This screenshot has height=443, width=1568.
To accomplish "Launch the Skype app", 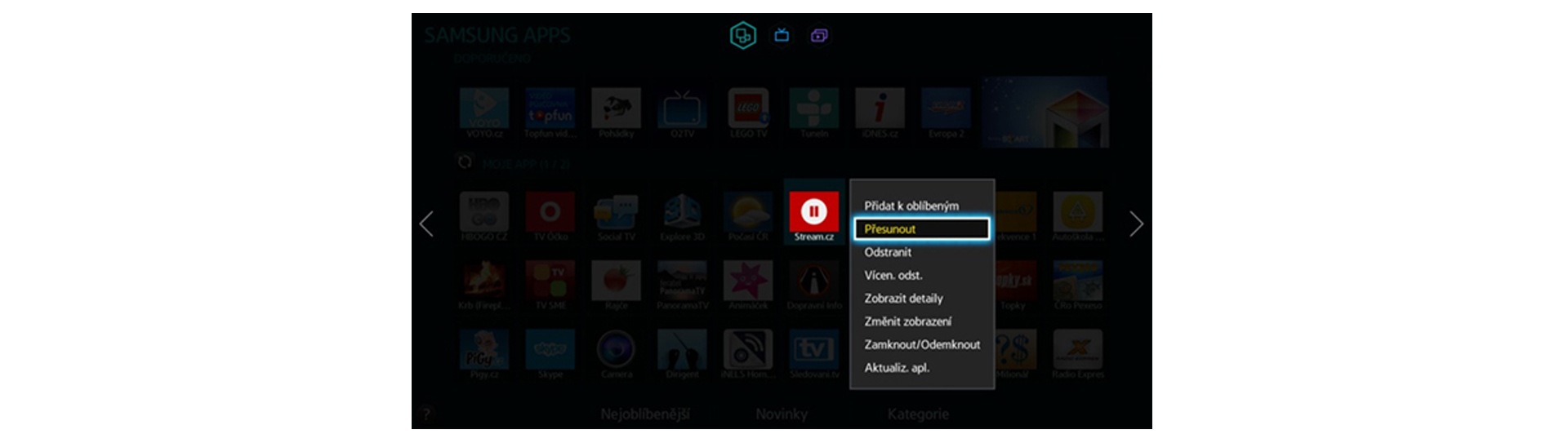I will pyautogui.click(x=550, y=354).
